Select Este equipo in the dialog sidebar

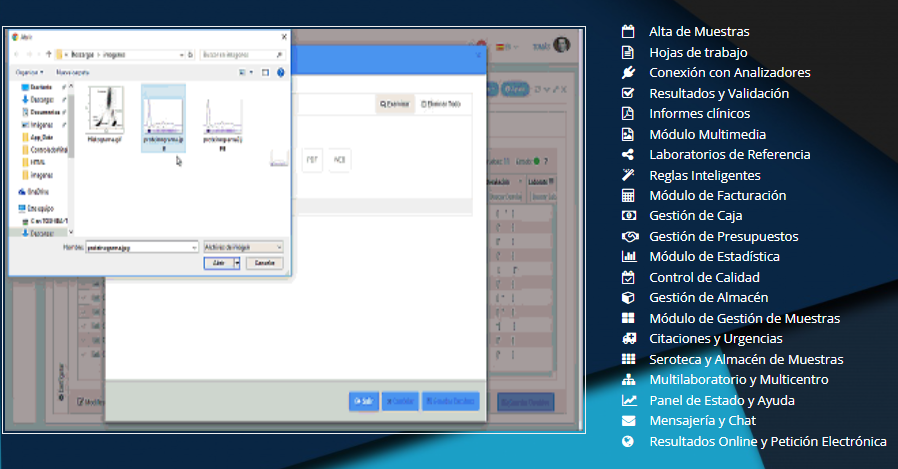click(x=36, y=208)
